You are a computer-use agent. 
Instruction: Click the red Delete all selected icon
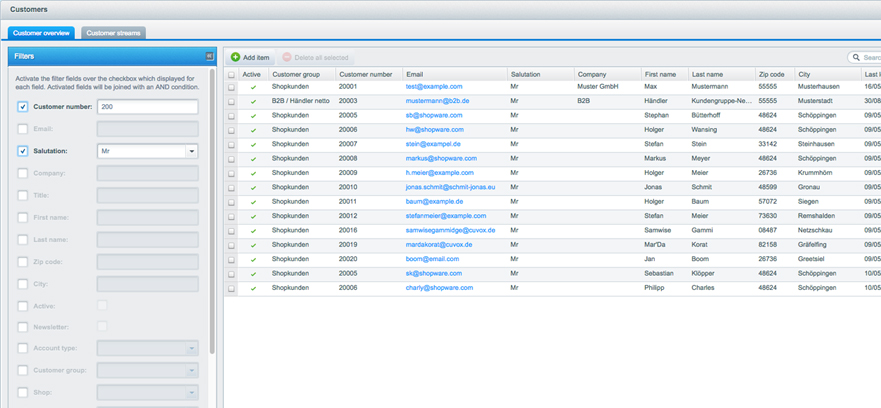[288, 58]
